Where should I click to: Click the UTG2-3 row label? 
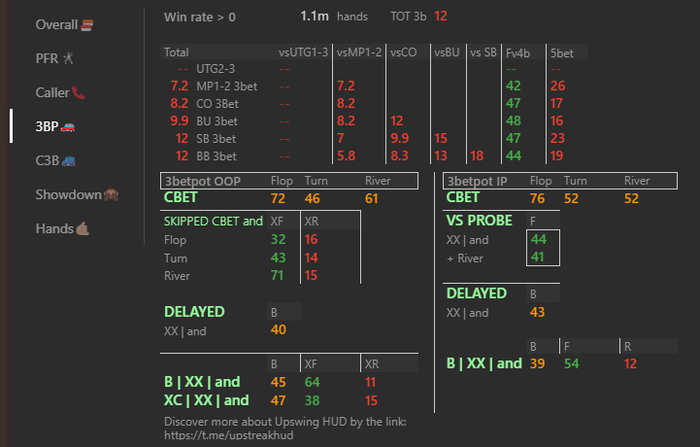point(216,69)
